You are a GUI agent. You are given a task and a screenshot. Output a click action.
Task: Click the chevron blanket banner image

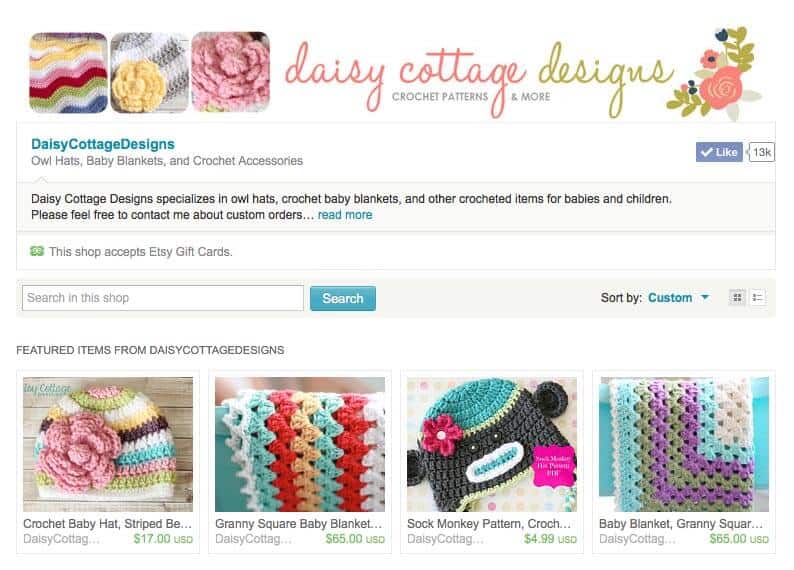[x=68, y=72]
